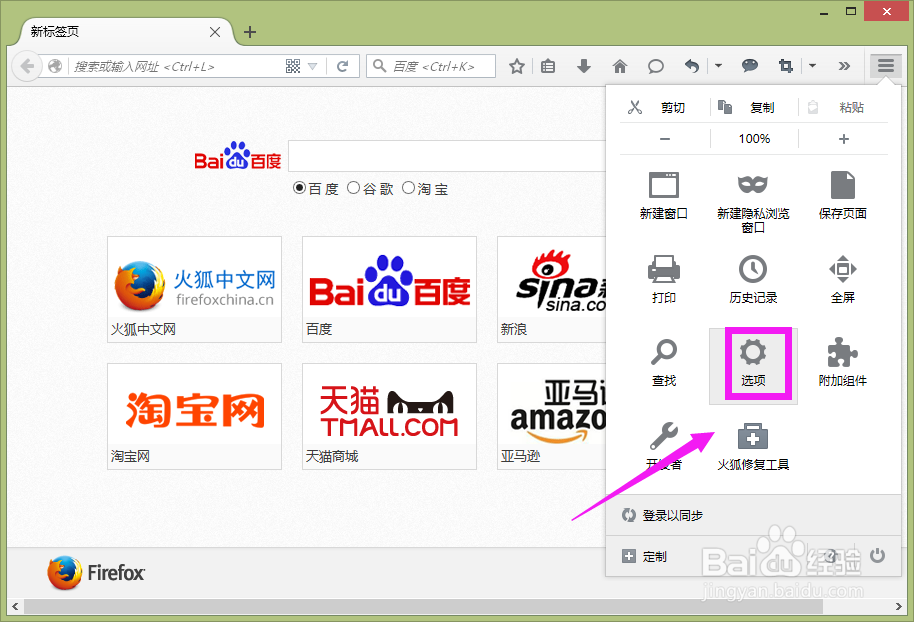This screenshot has height=622, width=914.
Task: Click the horizontal scrollbar right arrow
Action: 898,606
